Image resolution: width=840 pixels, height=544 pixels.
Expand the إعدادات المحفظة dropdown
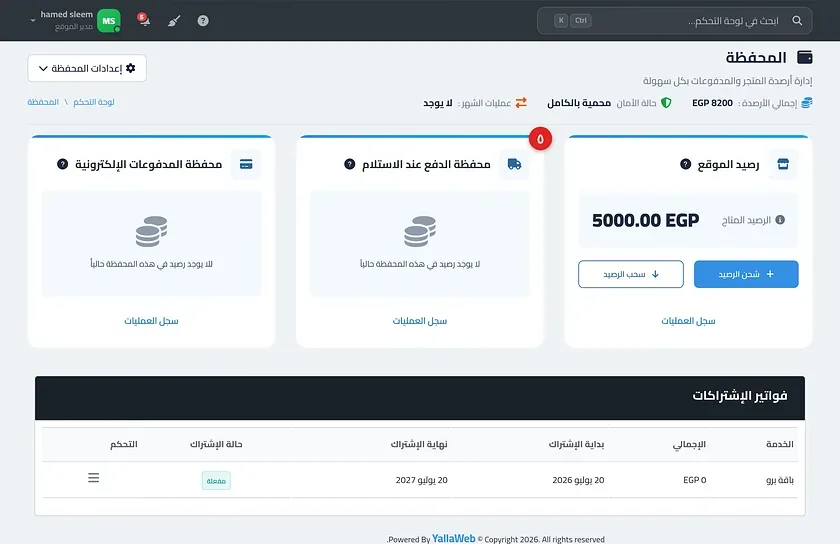pyautogui.click(x=87, y=68)
